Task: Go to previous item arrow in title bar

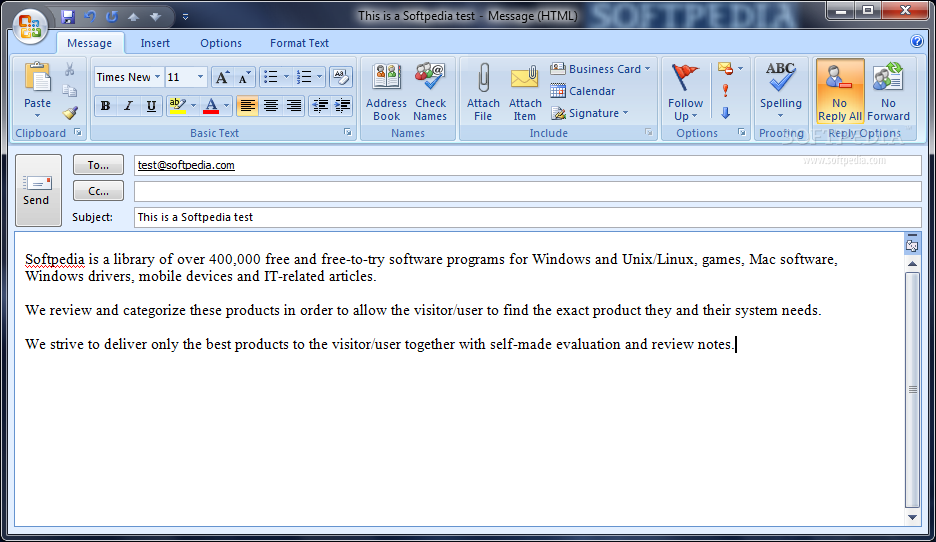Action: pos(133,17)
